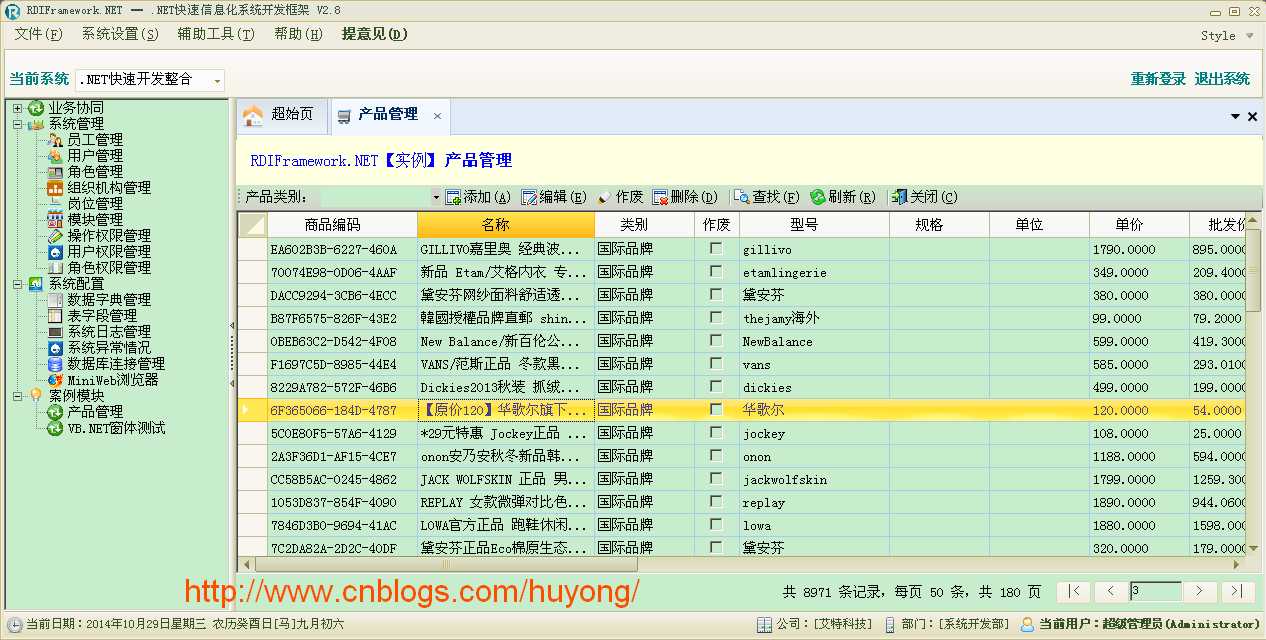Image resolution: width=1266 pixels, height=640 pixels.
Task: Toggle 作废 checkbox for 华歌尔 row
Action: [716, 409]
